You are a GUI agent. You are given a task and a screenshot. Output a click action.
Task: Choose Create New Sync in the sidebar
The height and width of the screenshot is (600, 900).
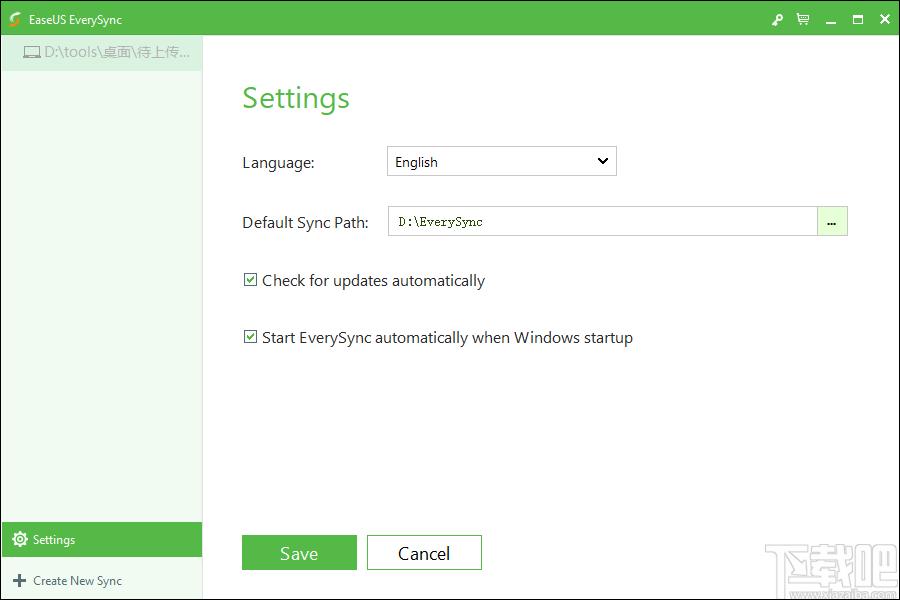[x=78, y=581]
